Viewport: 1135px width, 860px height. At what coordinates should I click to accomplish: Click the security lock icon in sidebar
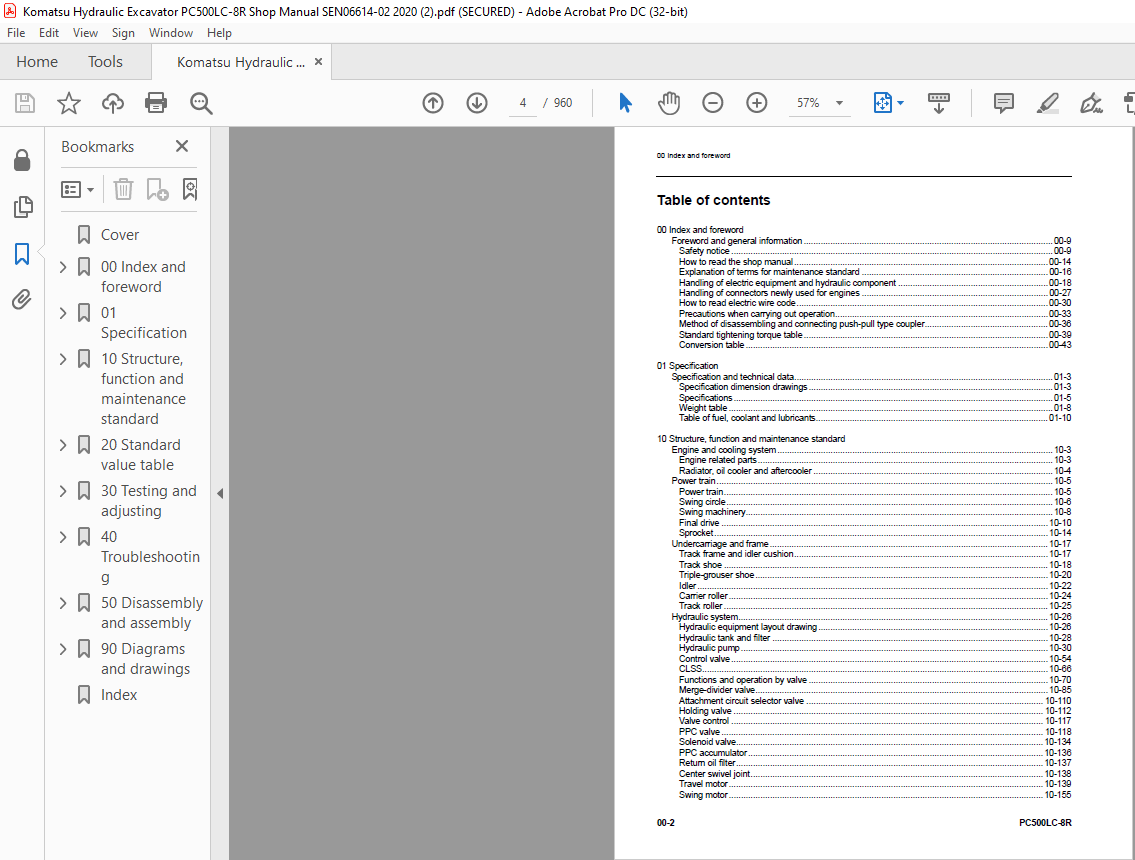[22, 160]
